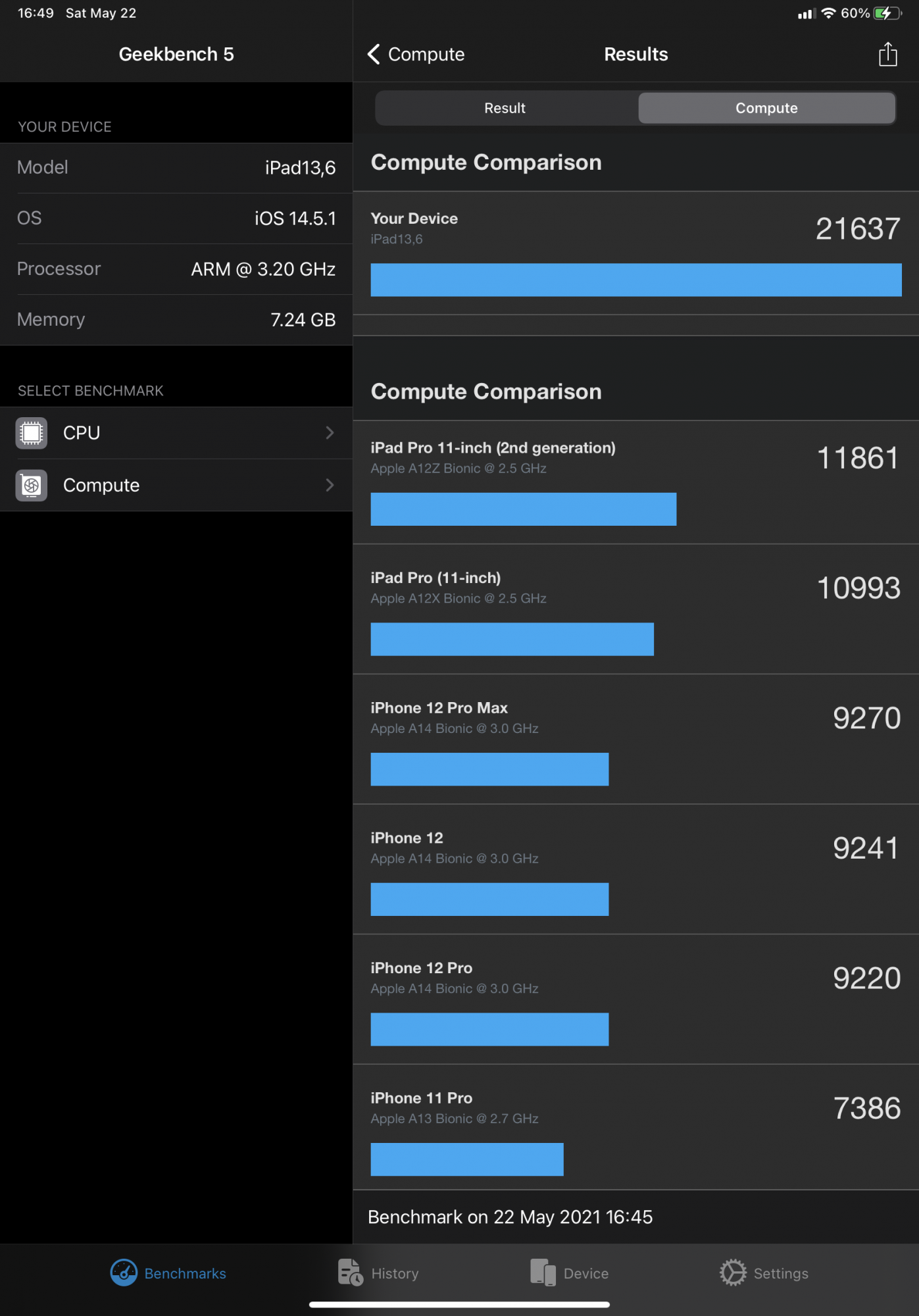
Task: Check battery charging indicator in status bar
Action: click(887, 13)
